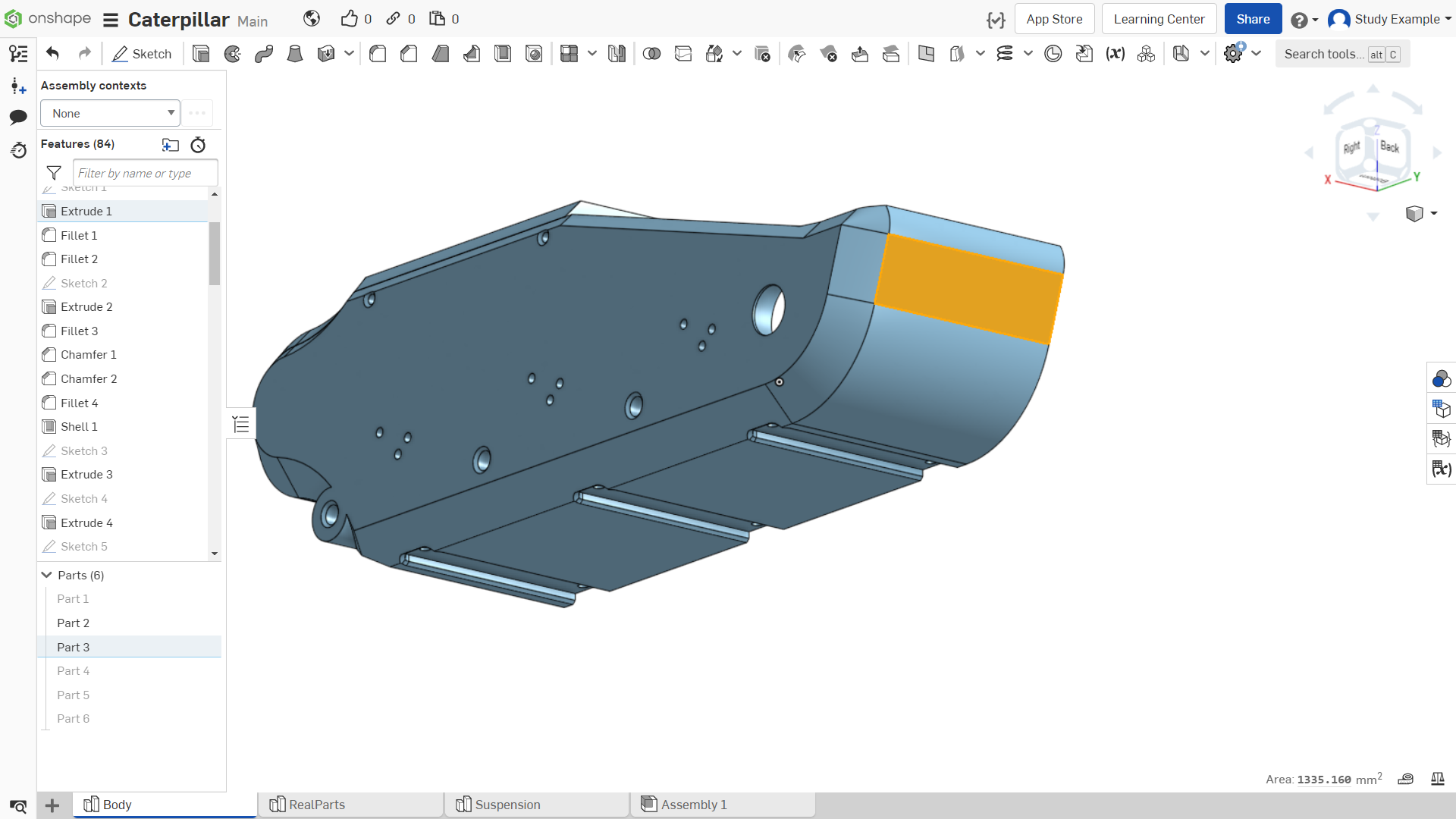Open the Help menu dropdown
The height and width of the screenshot is (819, 1456).
[1304, 20]
